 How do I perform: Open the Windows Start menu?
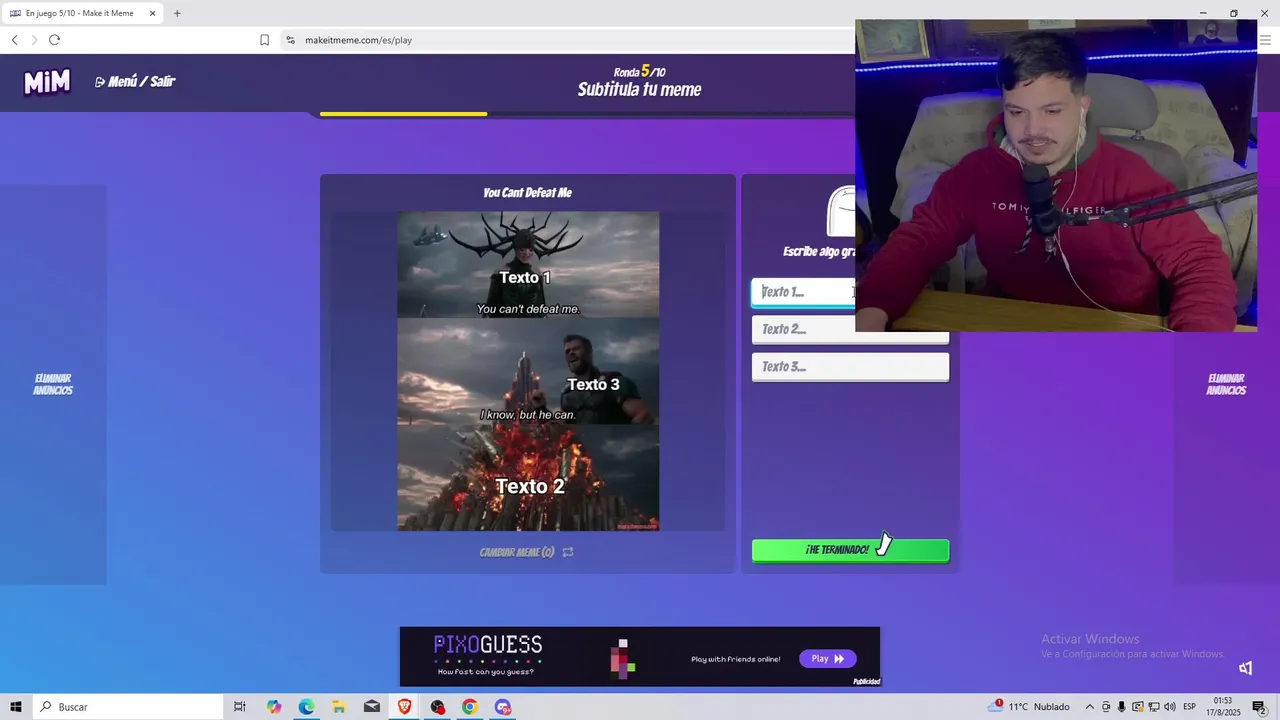click(x=15, y=707)
